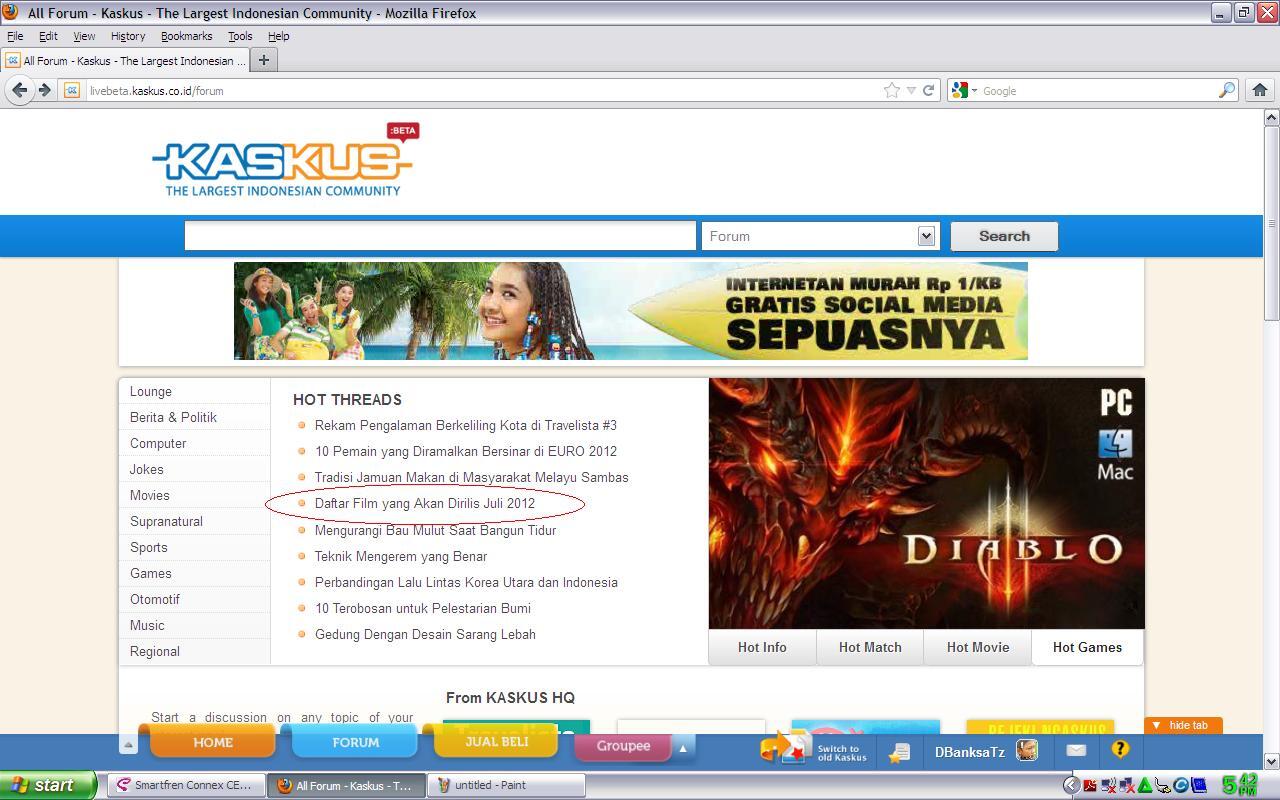Open the History menu

click(x=128, y=36)
